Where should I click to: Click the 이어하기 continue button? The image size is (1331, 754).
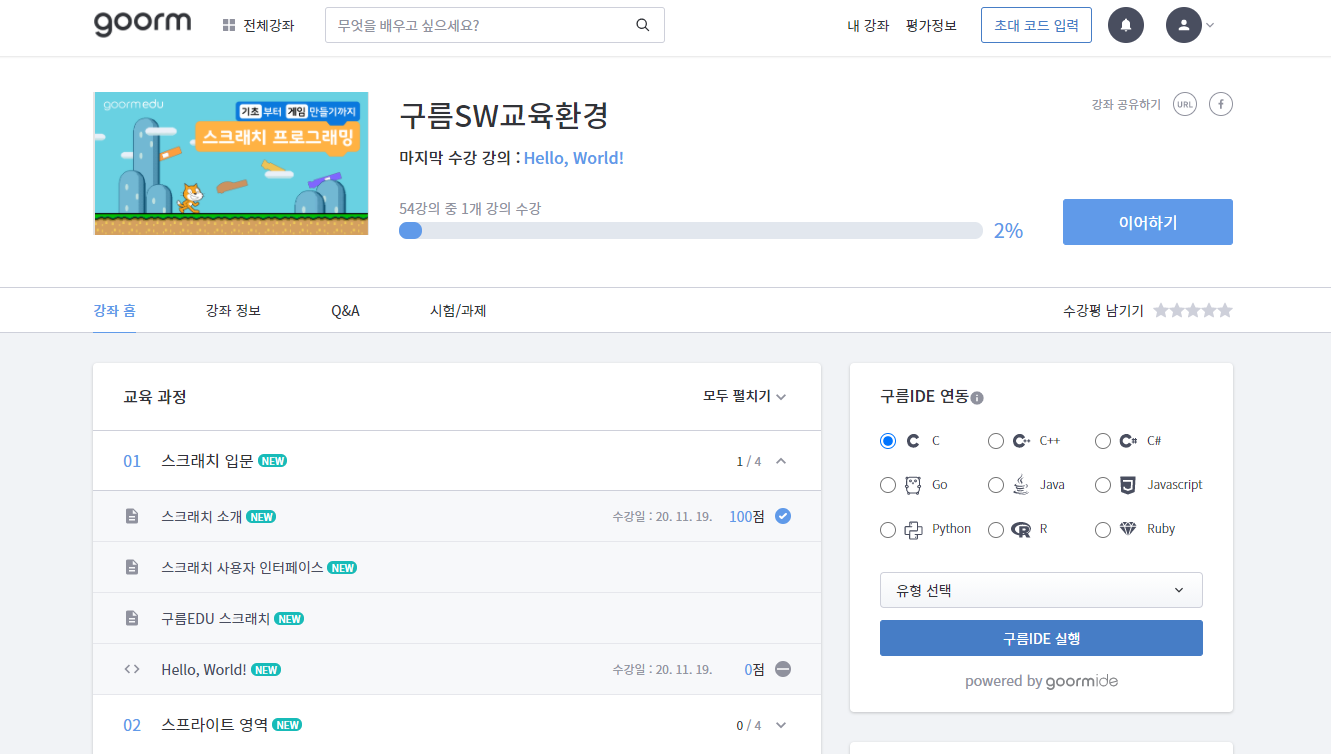coord(1148,222)
